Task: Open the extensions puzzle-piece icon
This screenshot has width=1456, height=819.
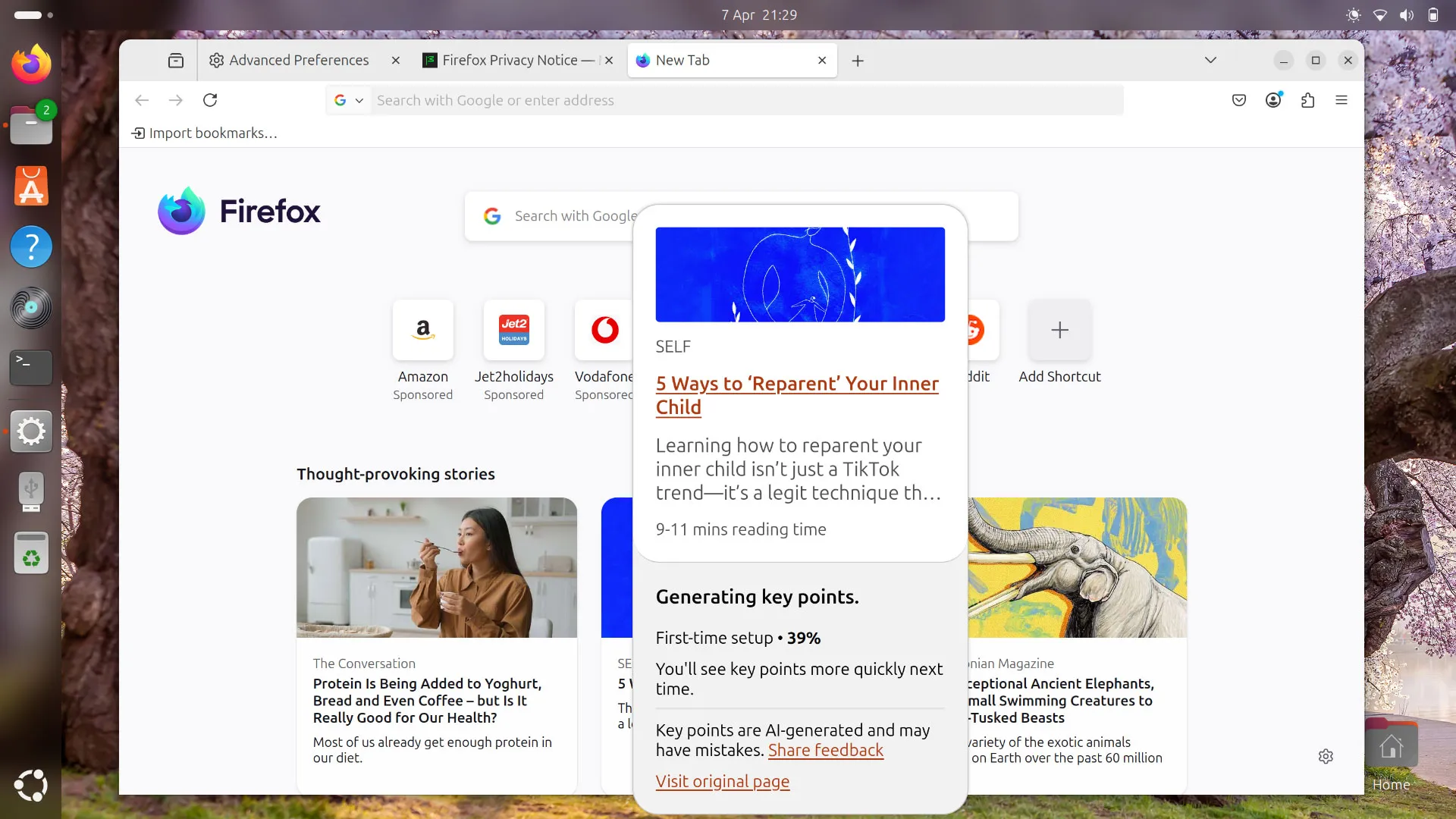Action: (x=1308, y=99)
